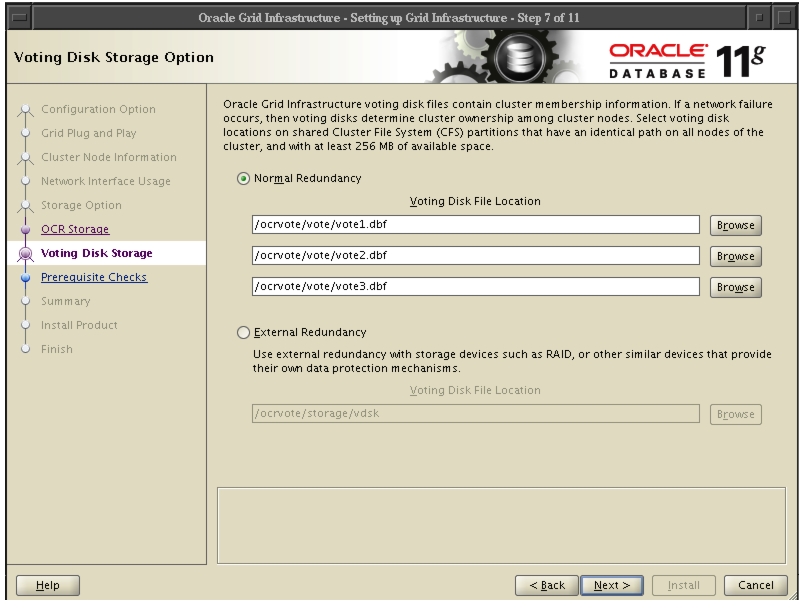Browse for the vote2.dbf file location
802x613 pixels.
pos(736,256)
